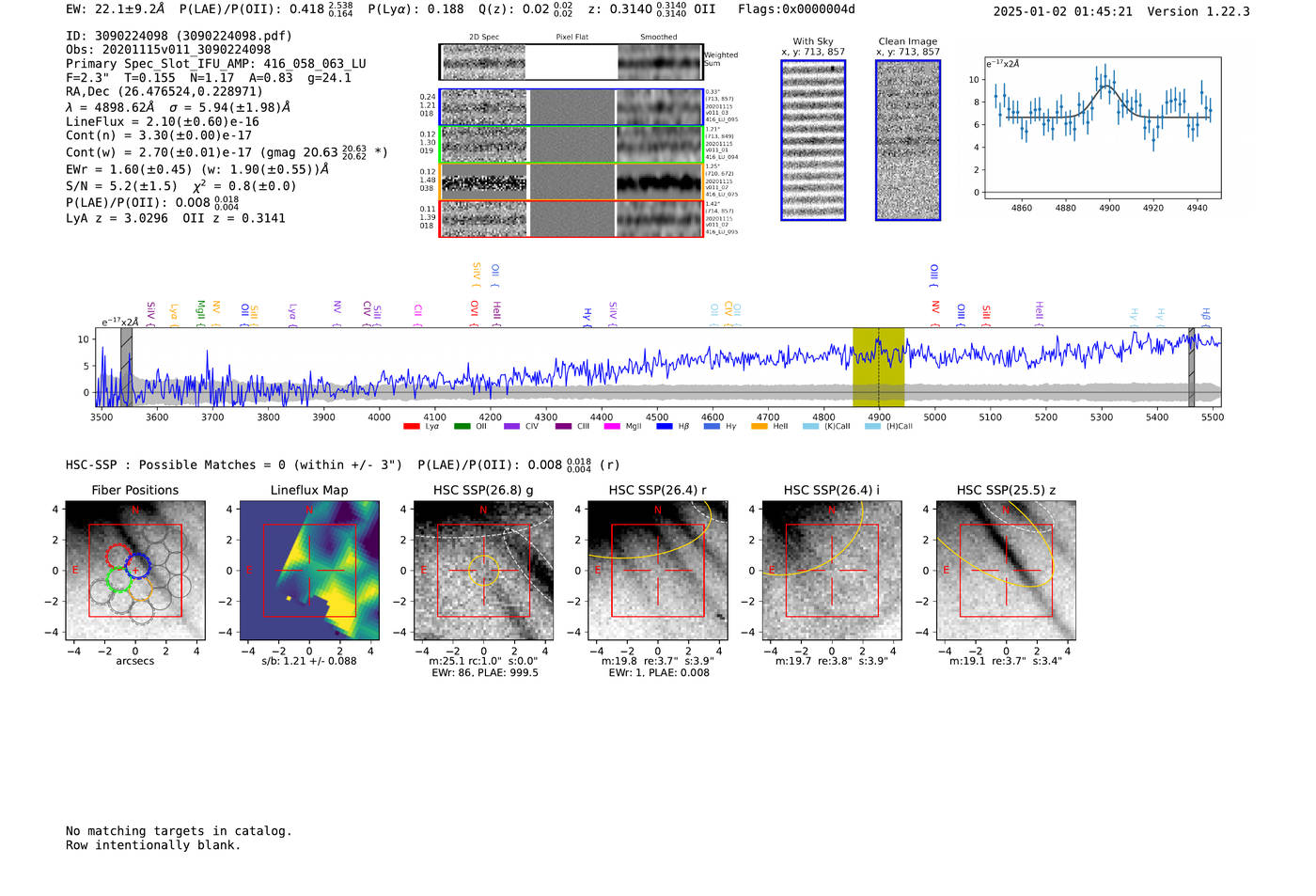
Task: Click the Version 1.22.3 timestamp header
Action: pyautogui.click(x=1121, y=11)
